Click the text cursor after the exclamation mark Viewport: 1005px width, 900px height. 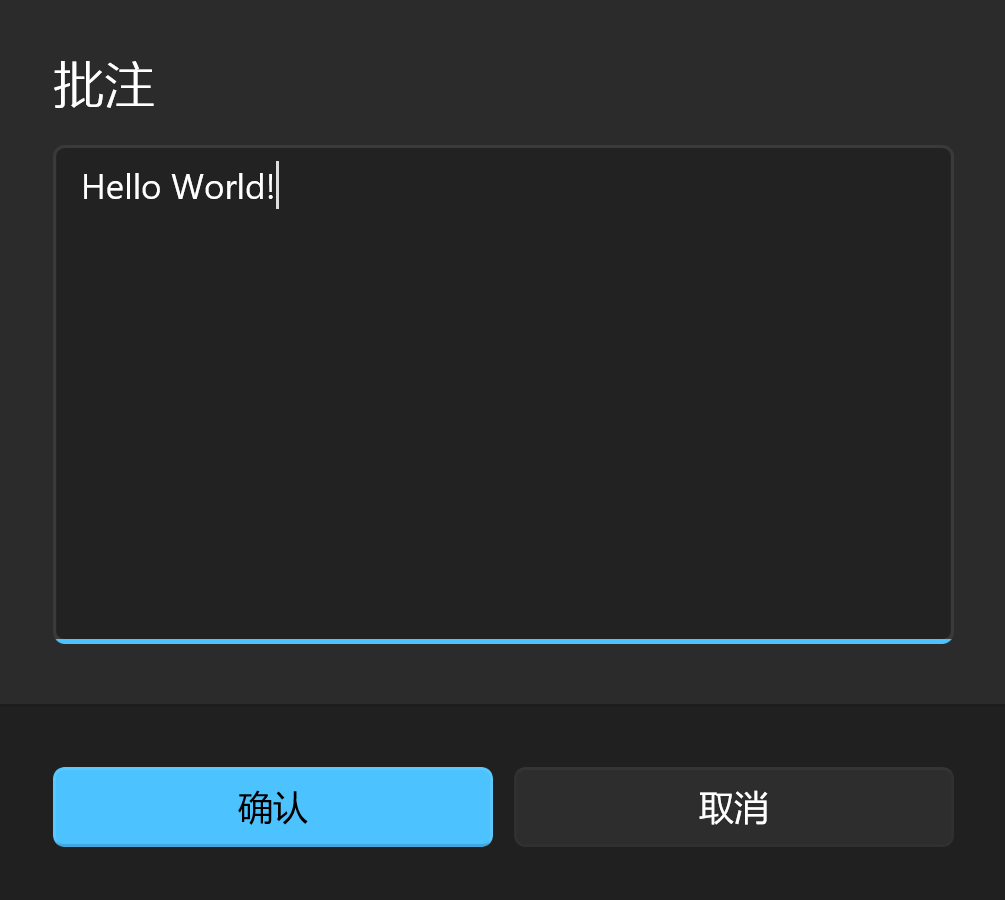pos(278,186)
